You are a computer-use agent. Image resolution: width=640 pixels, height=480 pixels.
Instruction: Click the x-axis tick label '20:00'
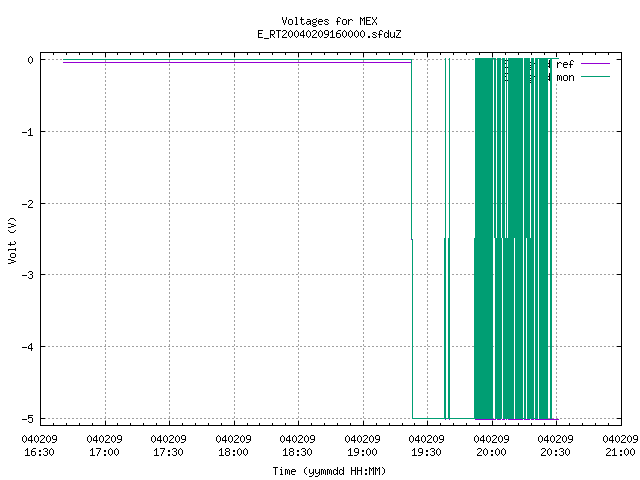tap(491, 452)
